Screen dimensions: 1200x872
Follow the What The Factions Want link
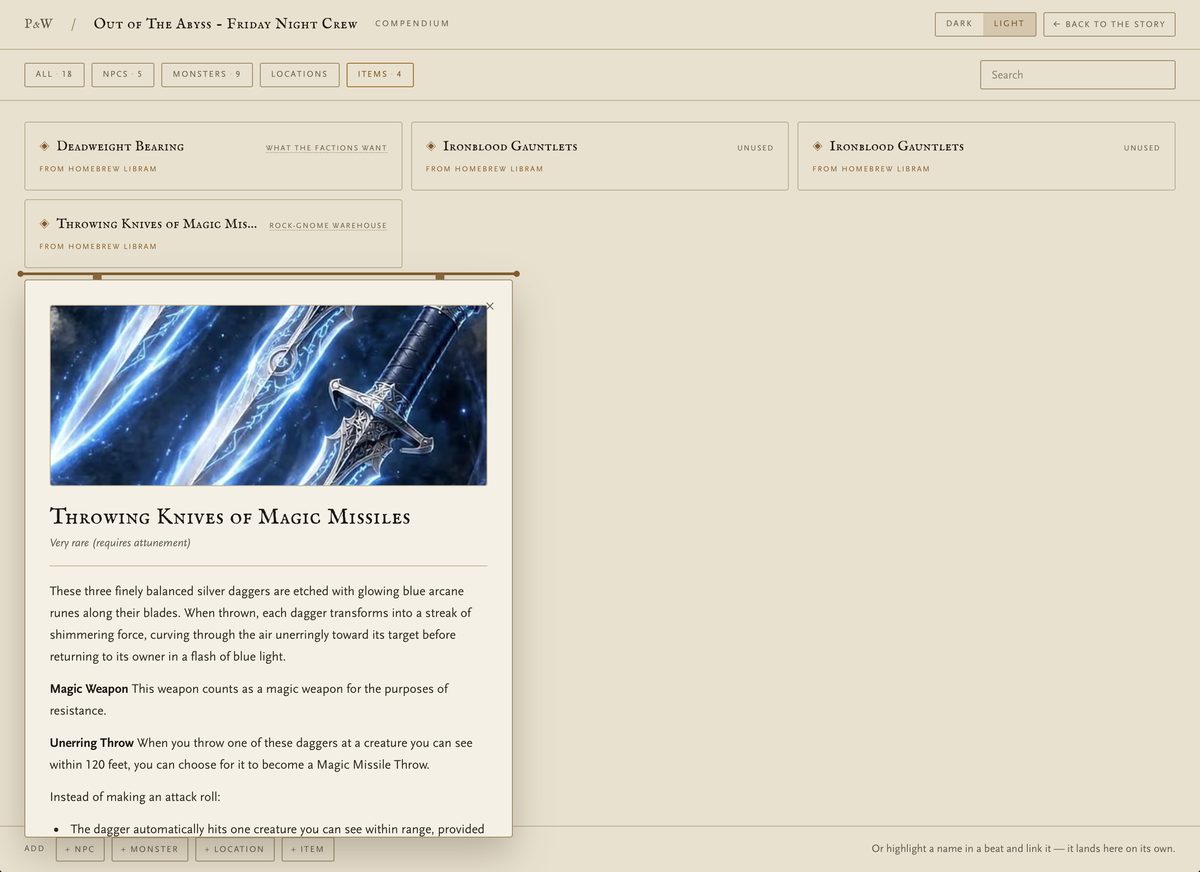(x=326, y=148)
